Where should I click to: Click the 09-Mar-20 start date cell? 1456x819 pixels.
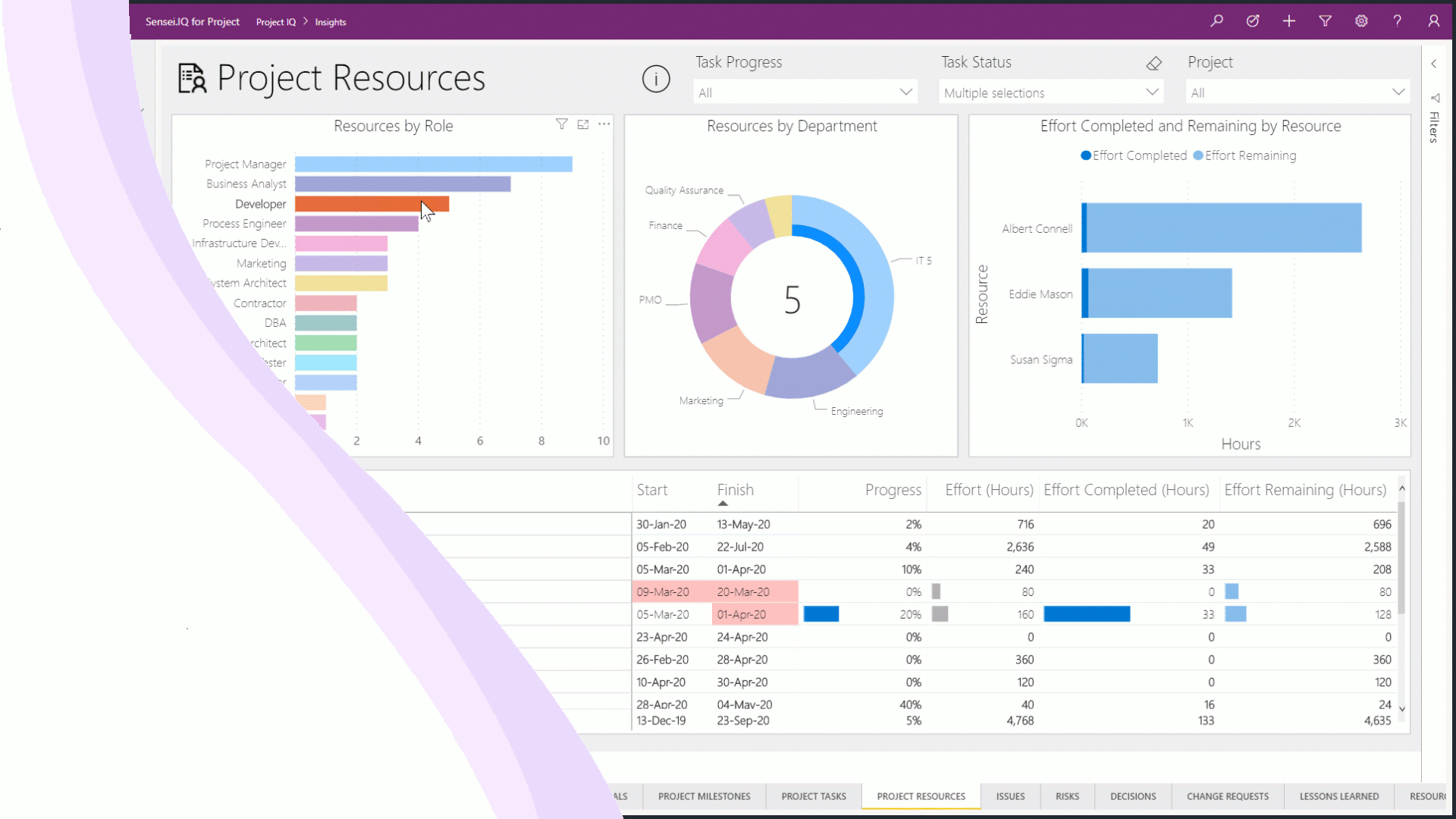click(x=671, y=591)
